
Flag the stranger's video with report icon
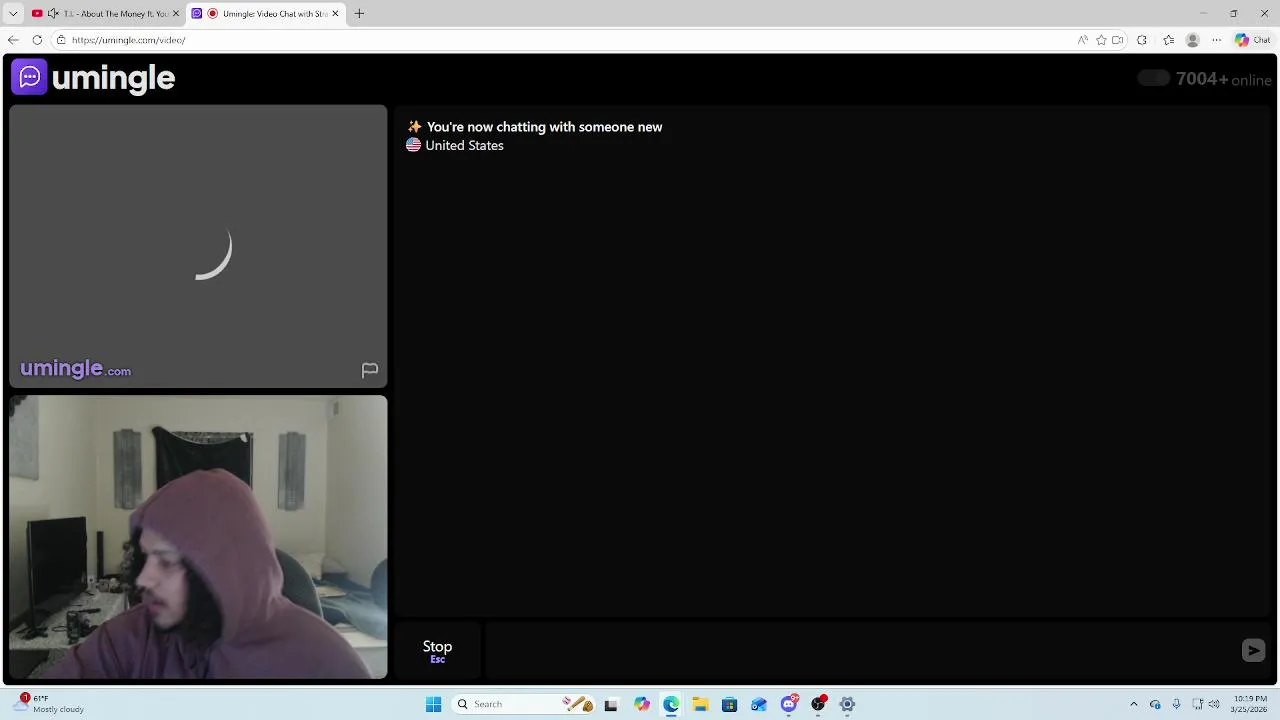(370, 370)
